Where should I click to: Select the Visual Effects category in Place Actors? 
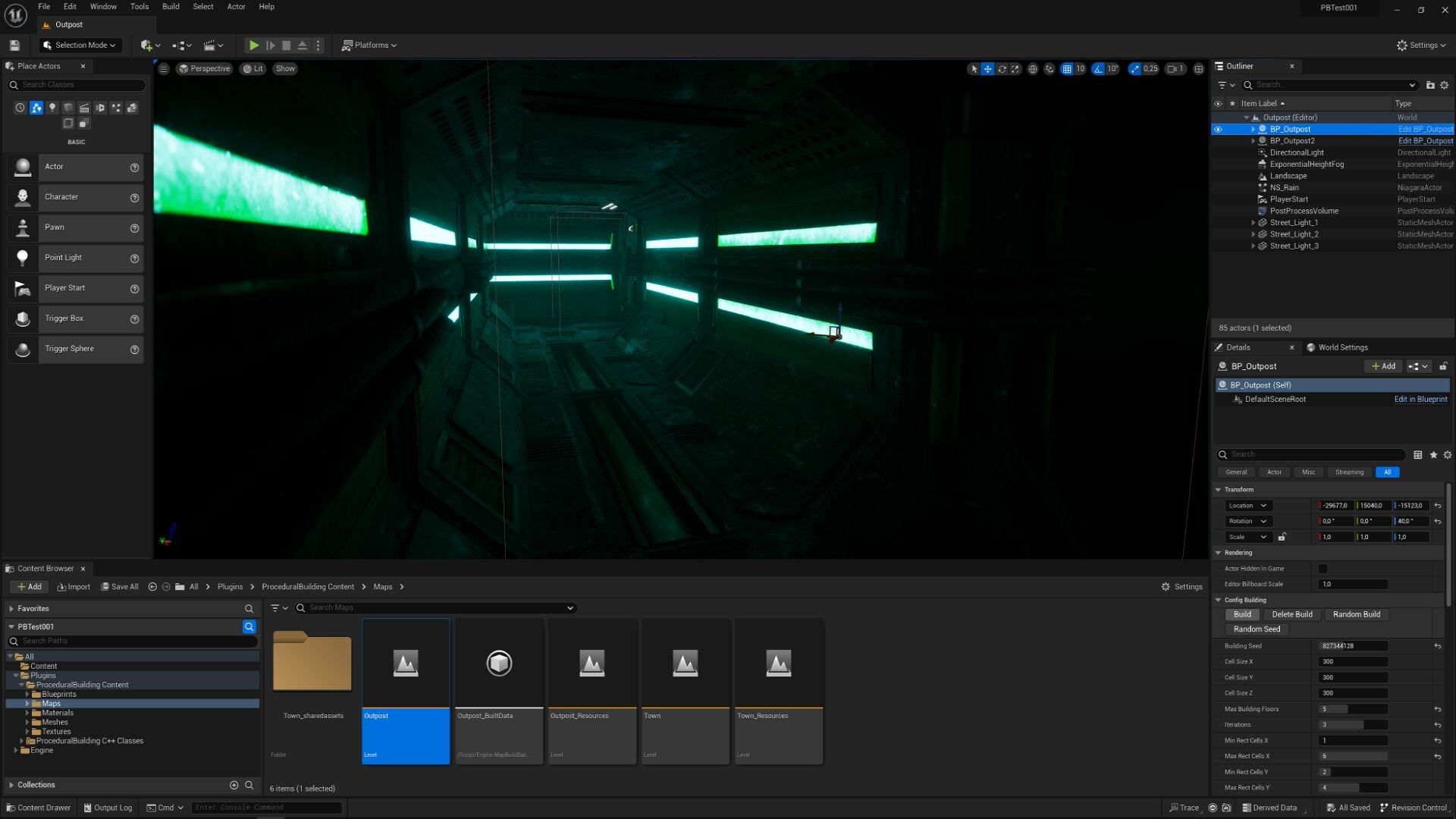pos(116,108)
